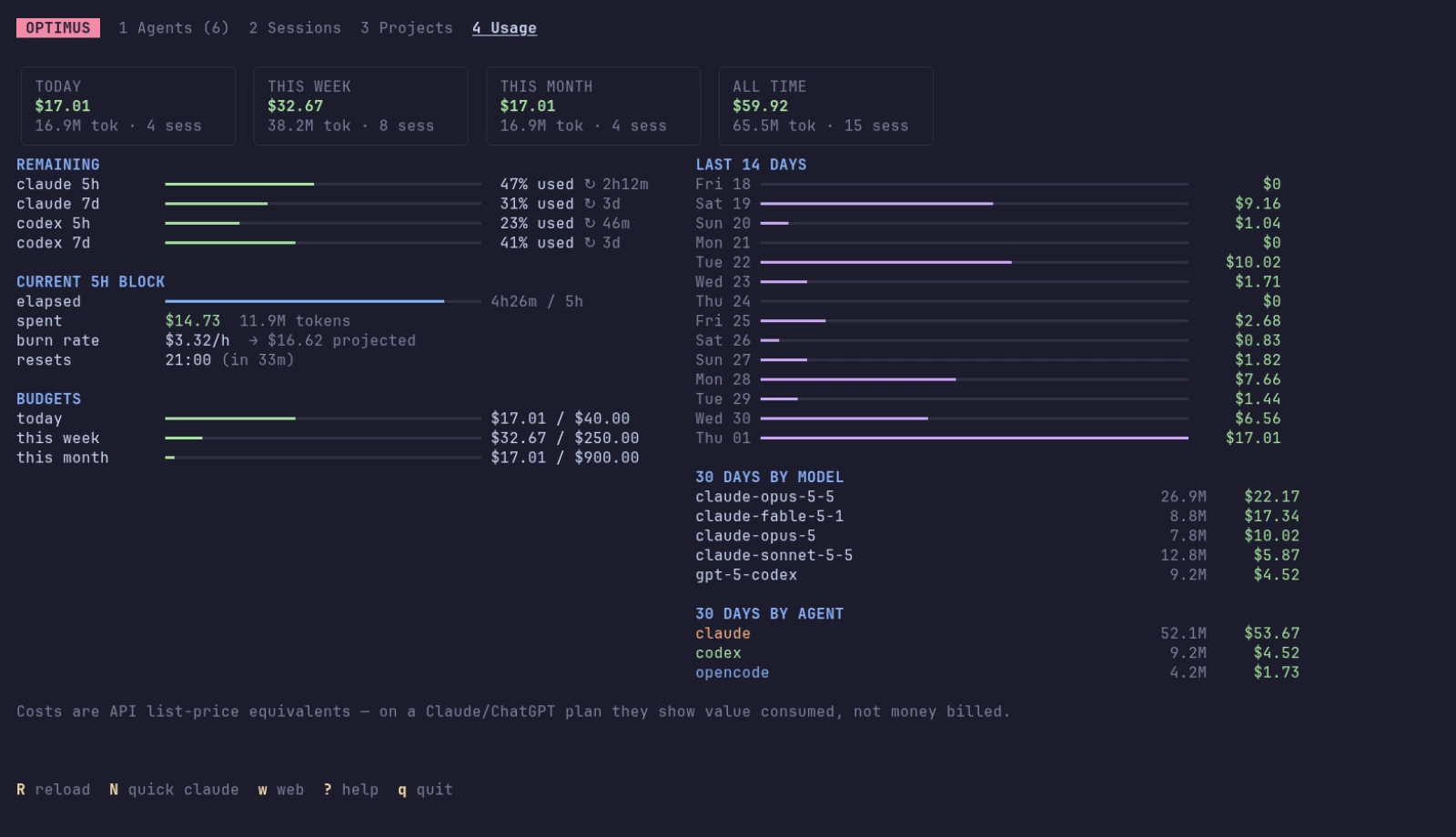Click the q quit shortcut

pyautogui.click(x=425, y=790)
